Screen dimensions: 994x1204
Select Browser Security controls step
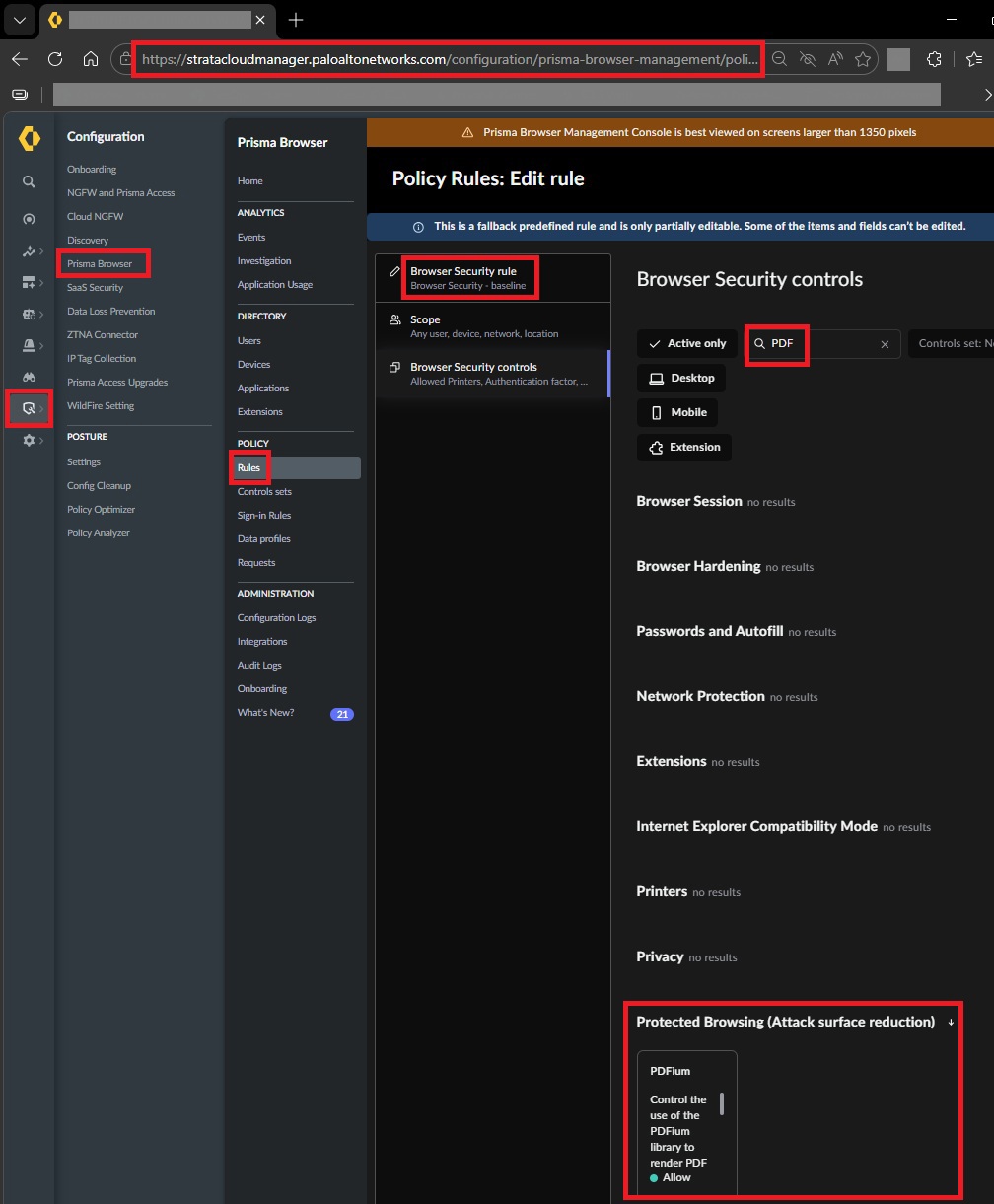pyautogui.click(x=493, y=373)
